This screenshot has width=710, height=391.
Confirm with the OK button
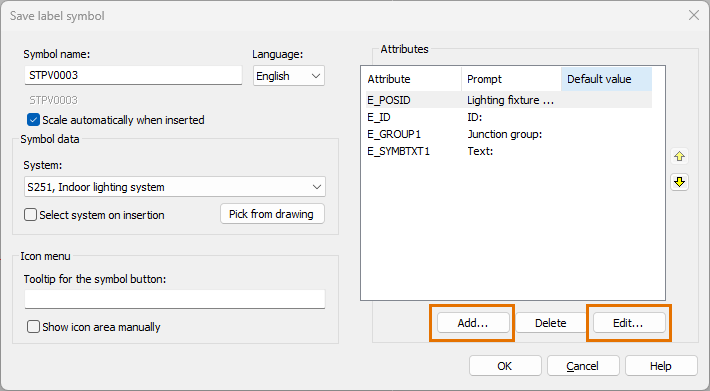(x=505, y=366)
